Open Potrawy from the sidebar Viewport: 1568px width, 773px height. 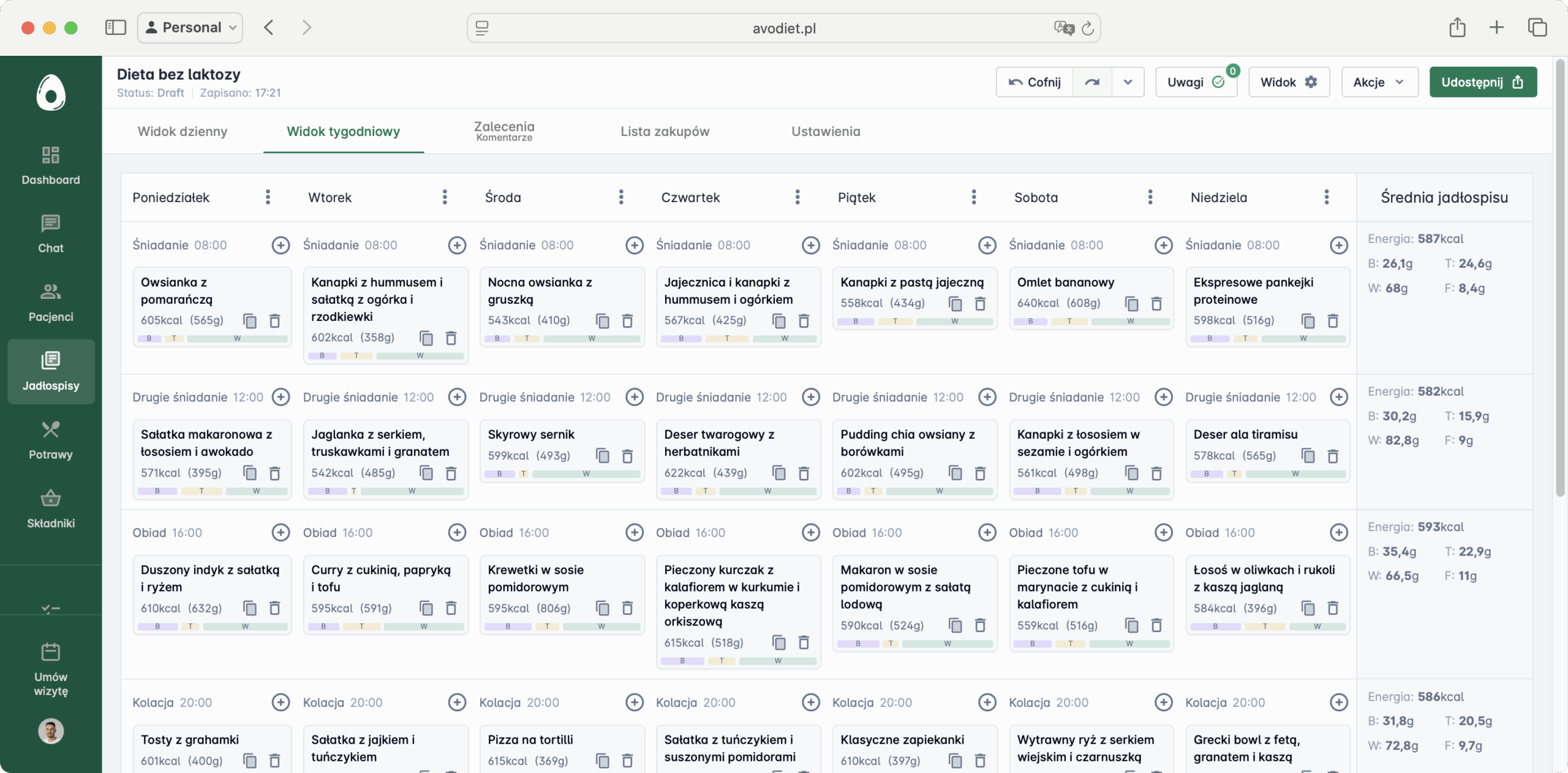(50, 440)
